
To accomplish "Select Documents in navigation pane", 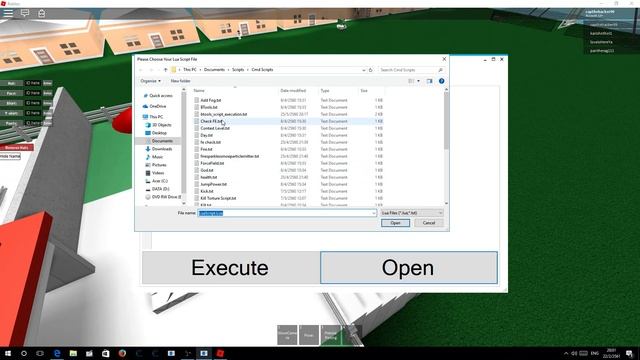I will (162, 141).
